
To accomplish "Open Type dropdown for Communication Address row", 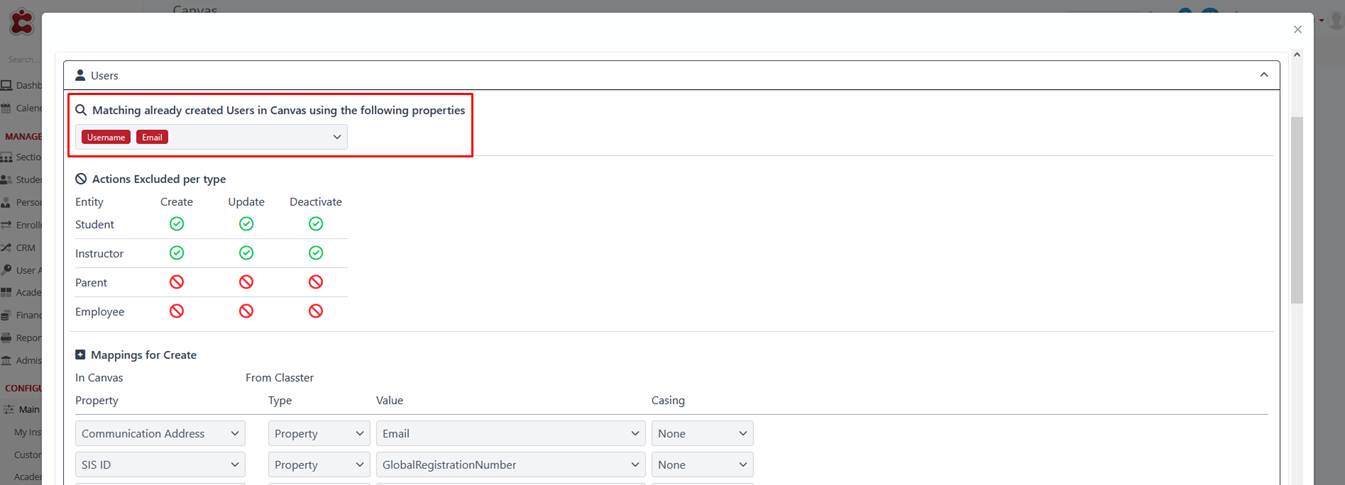I will click(x=319, y=433).
